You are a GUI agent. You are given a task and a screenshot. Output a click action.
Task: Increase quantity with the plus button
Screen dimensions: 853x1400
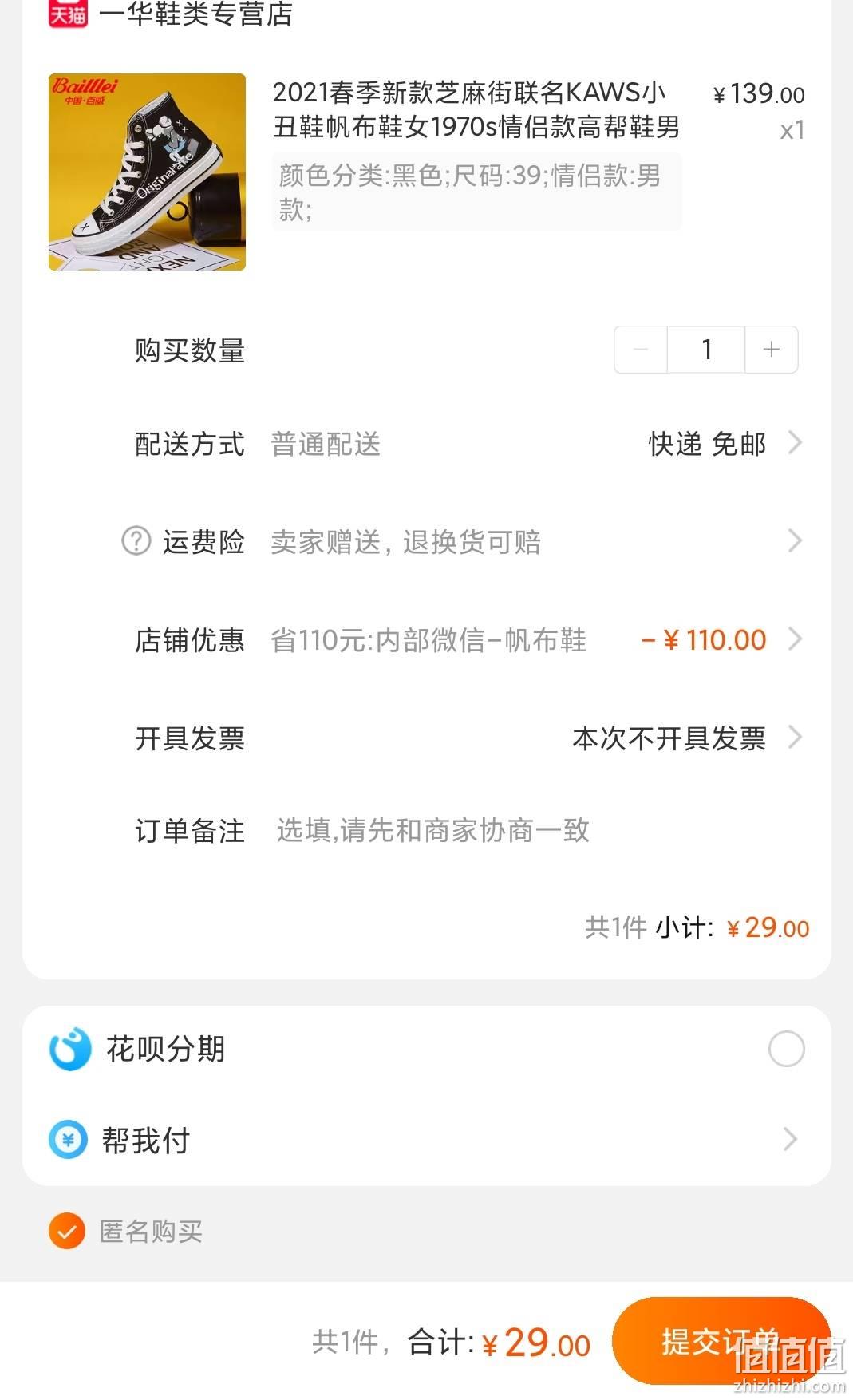point(772,349)
